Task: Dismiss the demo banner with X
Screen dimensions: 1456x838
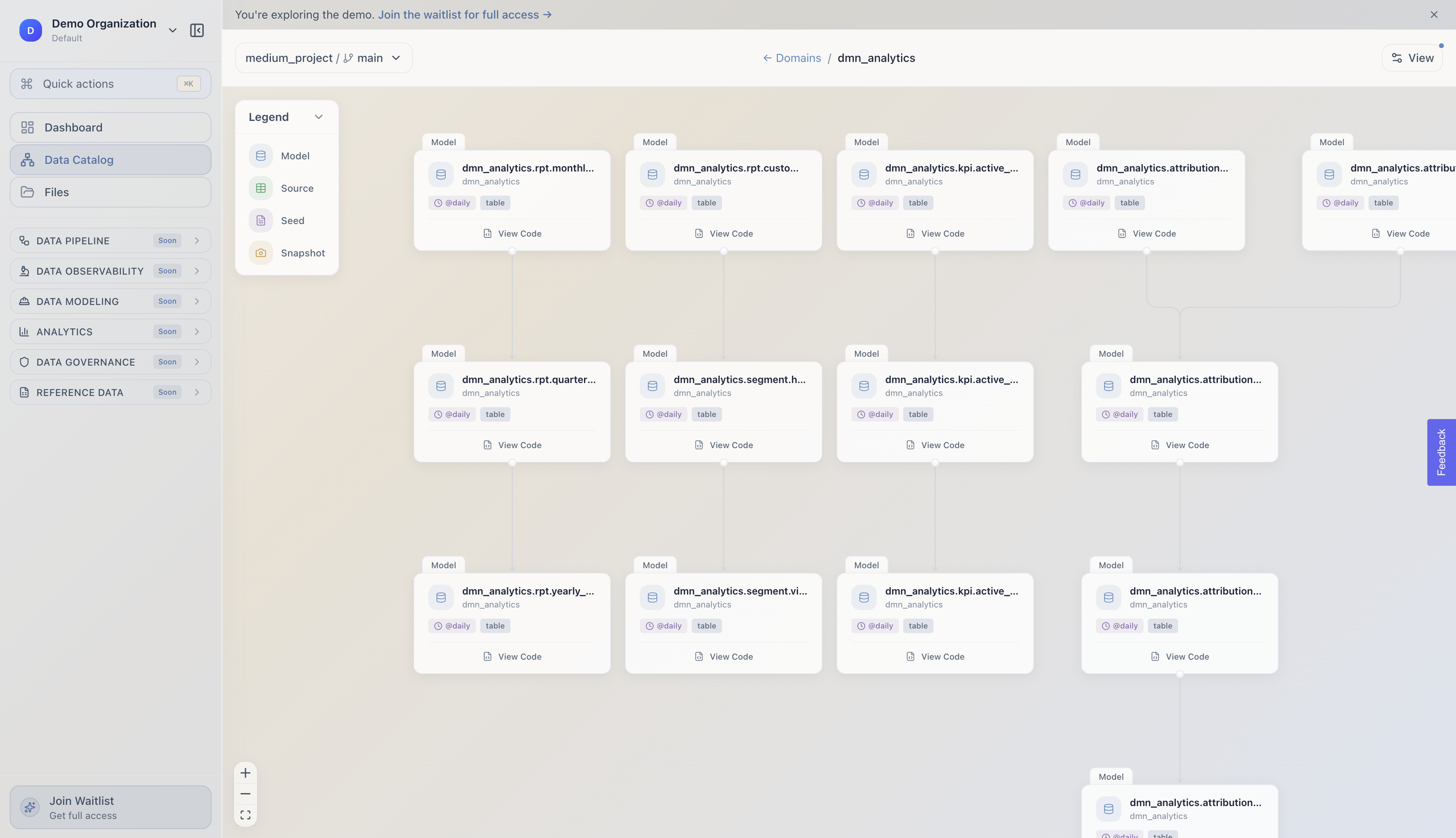Action: pyautogui.click(x=1434, y=15)
